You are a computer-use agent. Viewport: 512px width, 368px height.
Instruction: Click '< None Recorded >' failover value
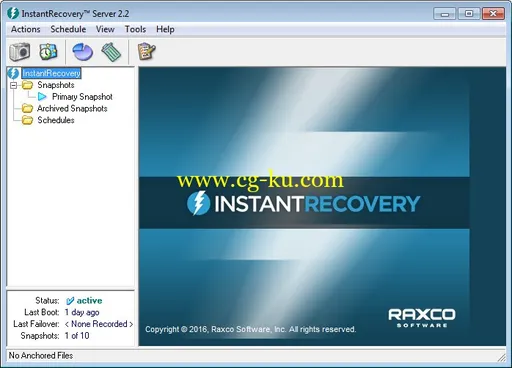(99, 324)
